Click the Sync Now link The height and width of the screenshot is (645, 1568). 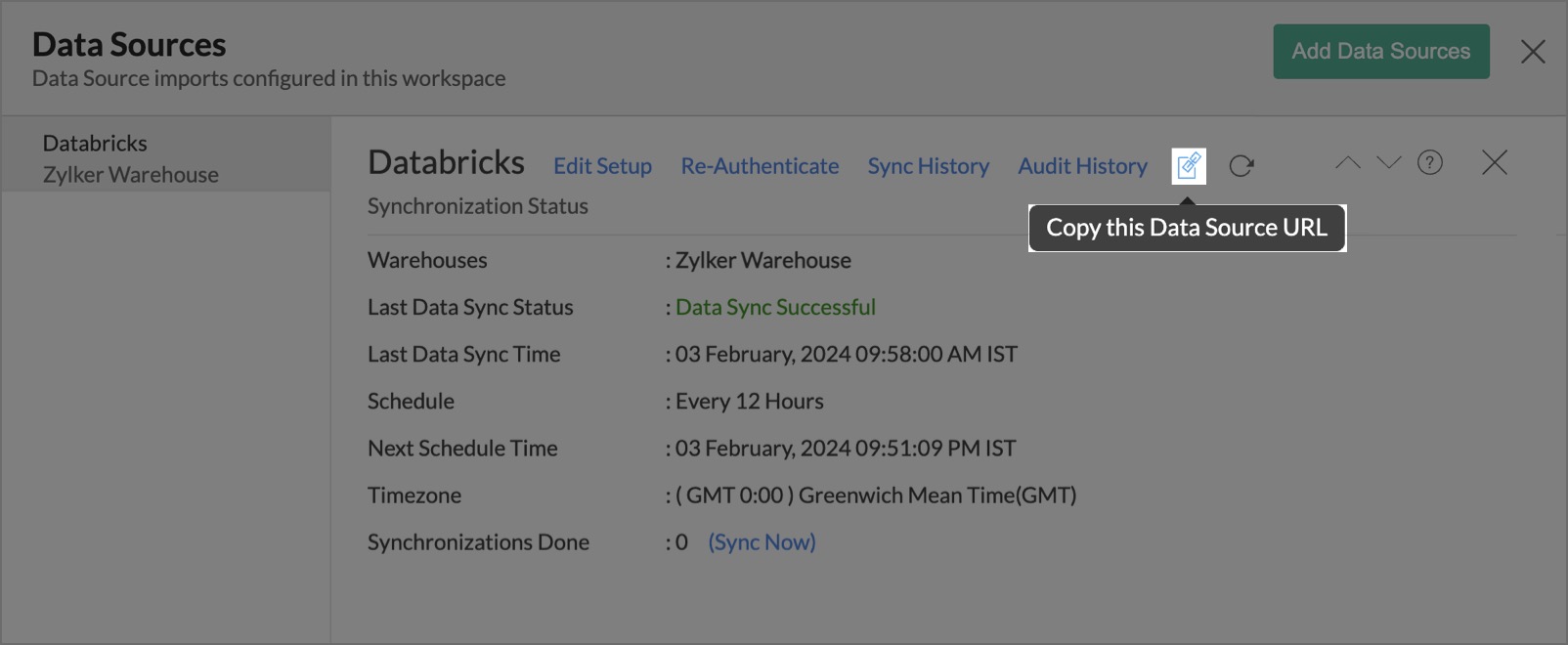click(762, 542)
